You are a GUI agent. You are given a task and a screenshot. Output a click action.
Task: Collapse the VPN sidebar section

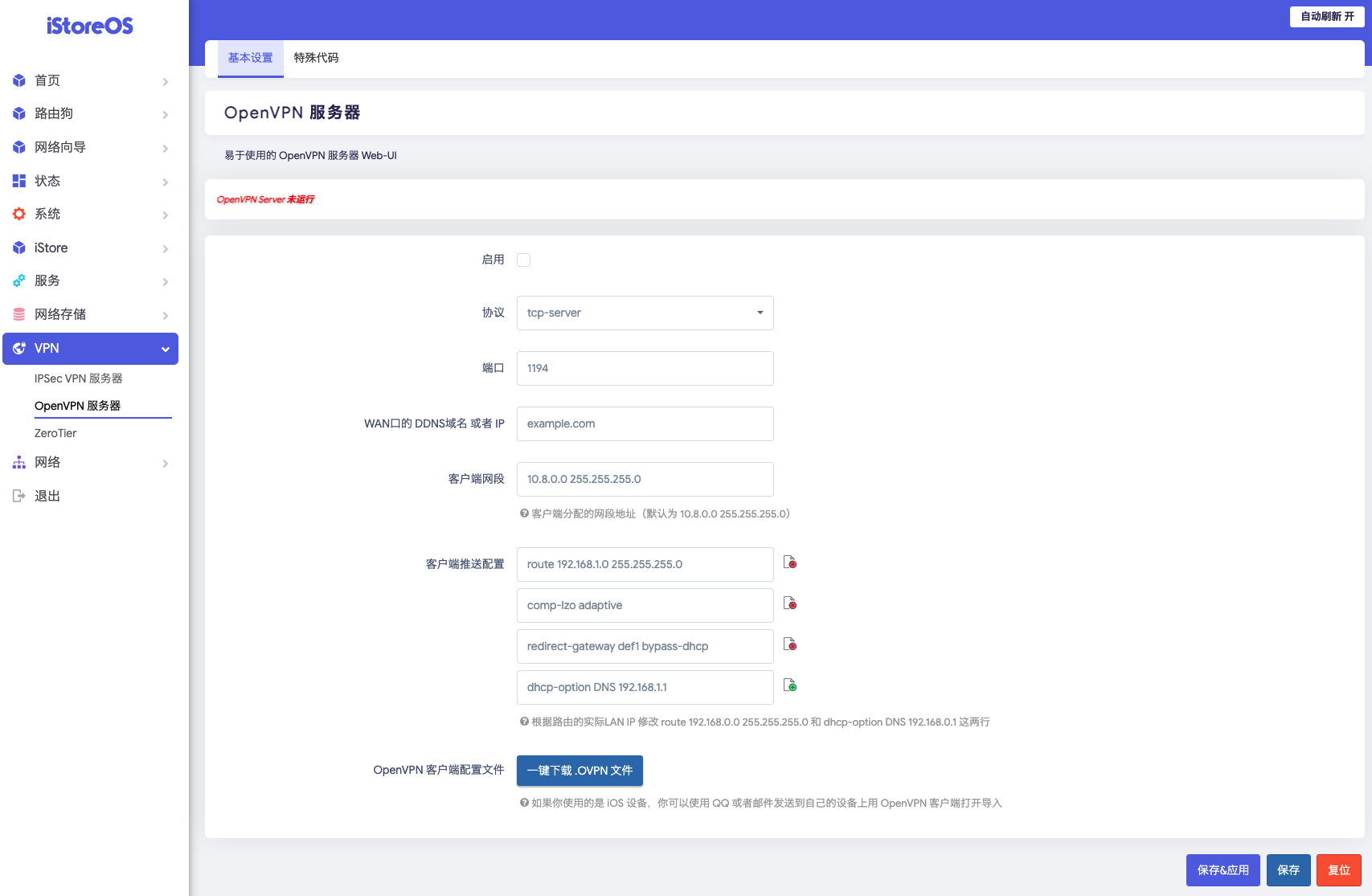point(165,349)
